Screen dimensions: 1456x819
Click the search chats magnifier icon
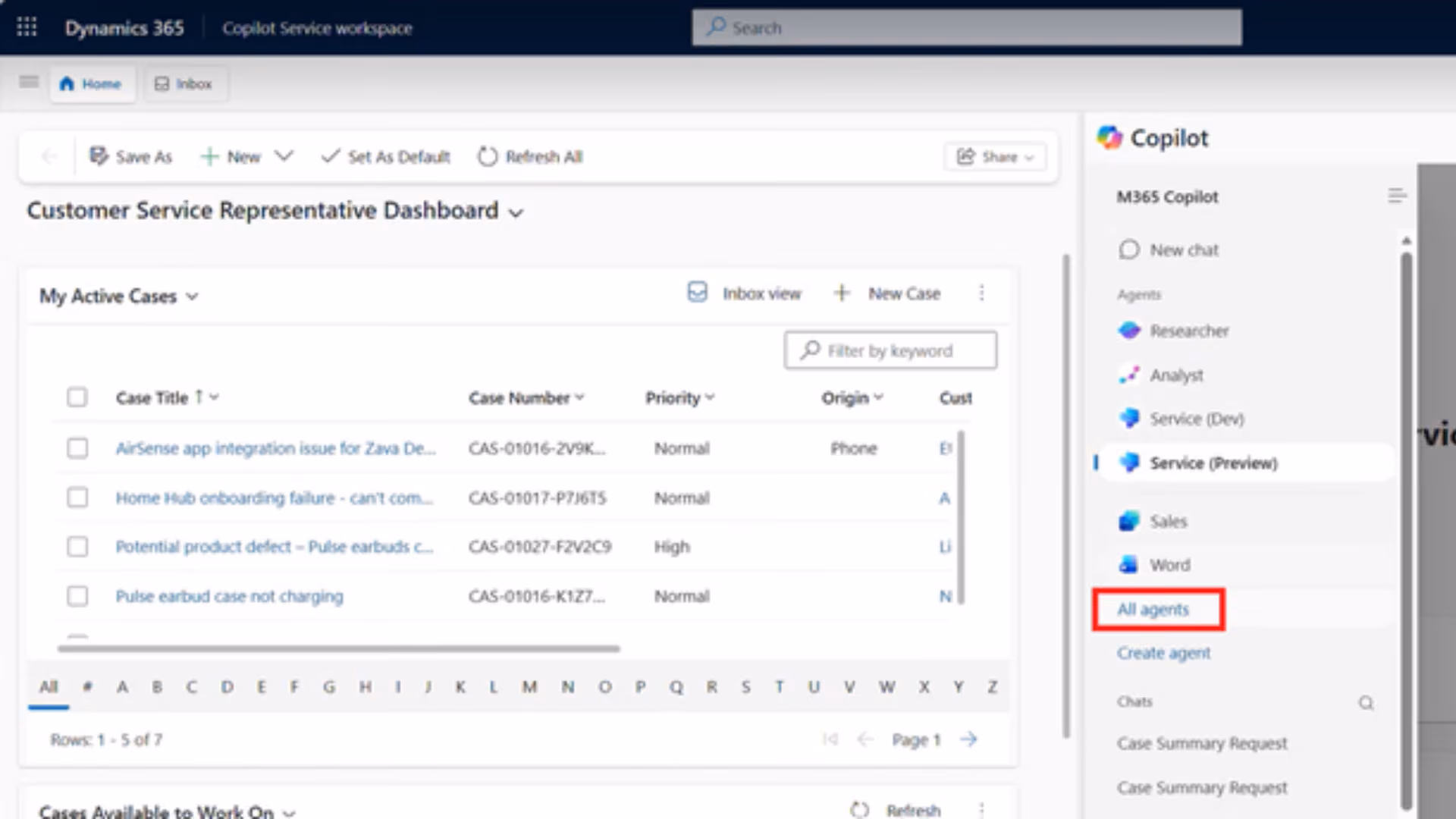pyautogui.click(x=1366, y=703)
